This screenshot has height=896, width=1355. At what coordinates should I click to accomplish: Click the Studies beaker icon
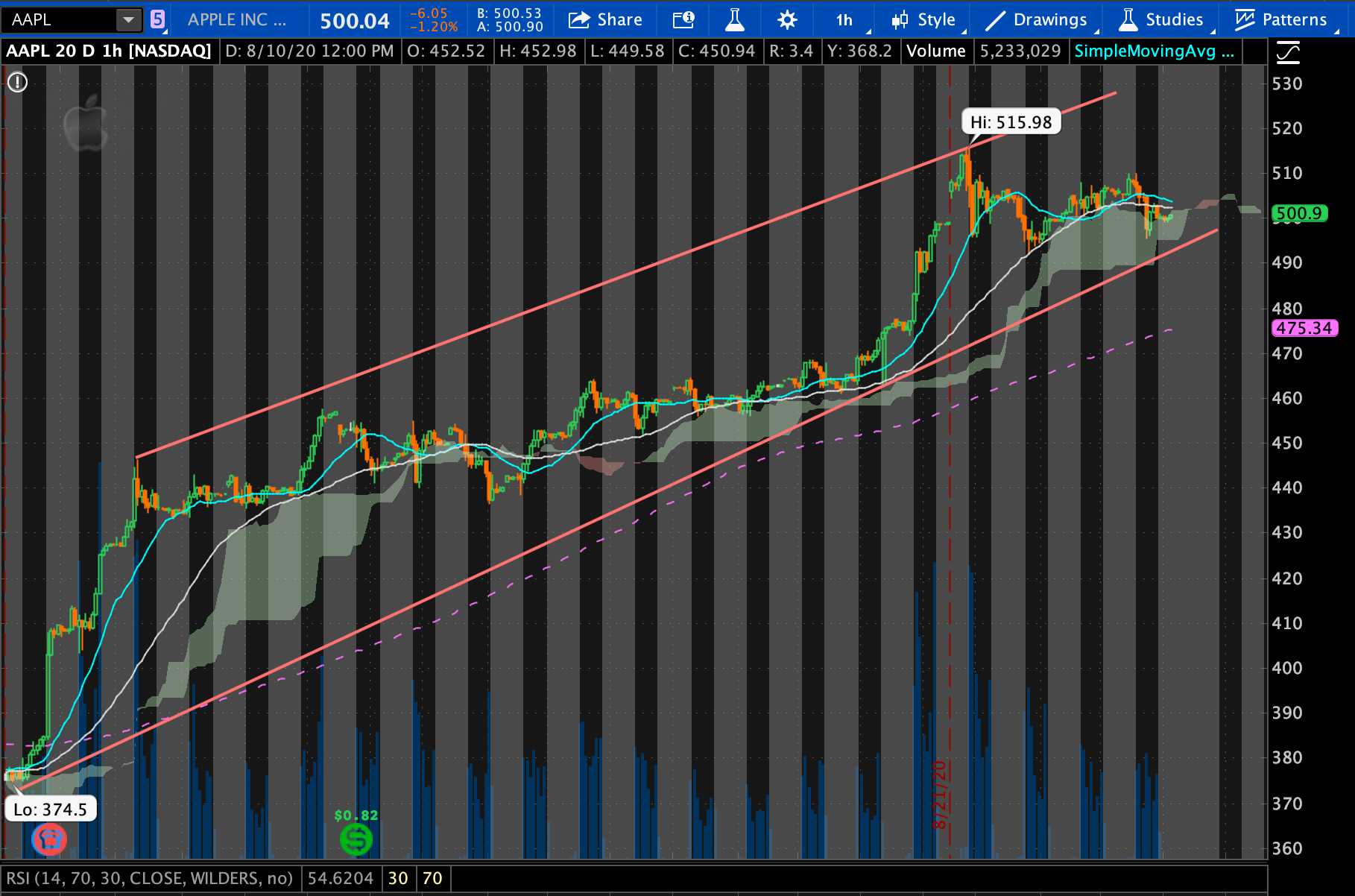click(1128, 20)
